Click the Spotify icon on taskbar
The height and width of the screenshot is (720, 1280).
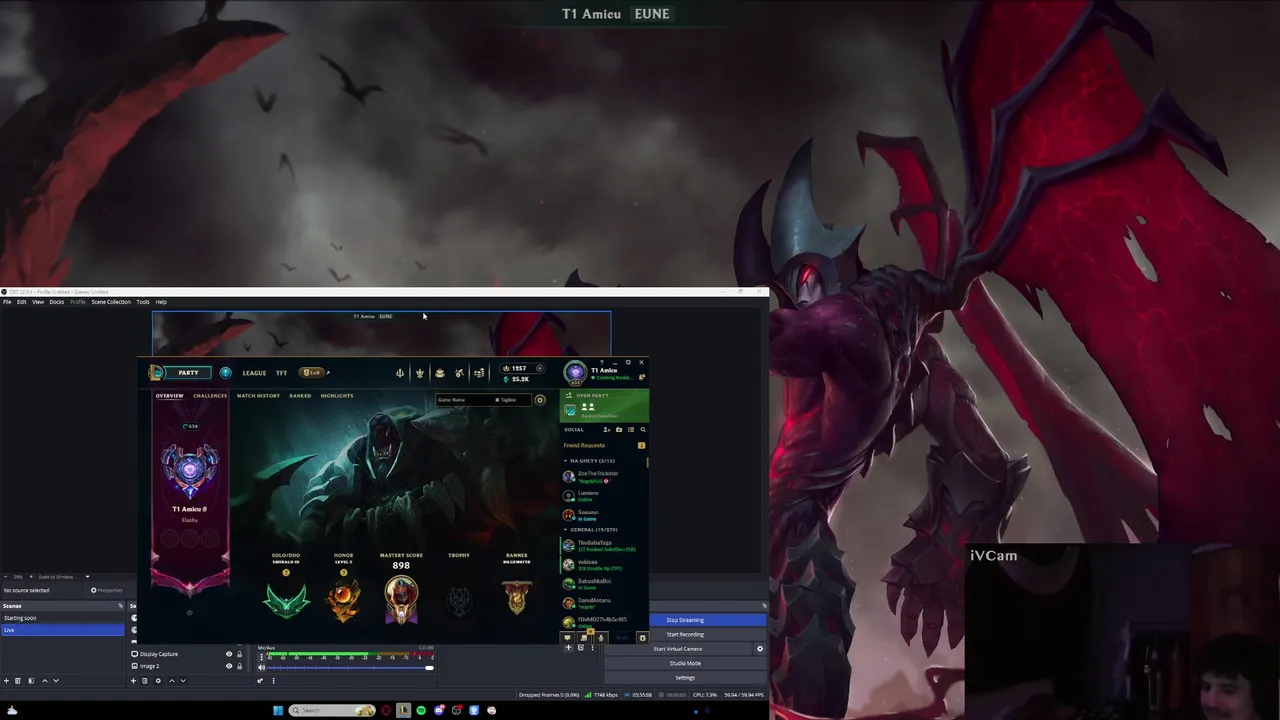coord(421,711)
